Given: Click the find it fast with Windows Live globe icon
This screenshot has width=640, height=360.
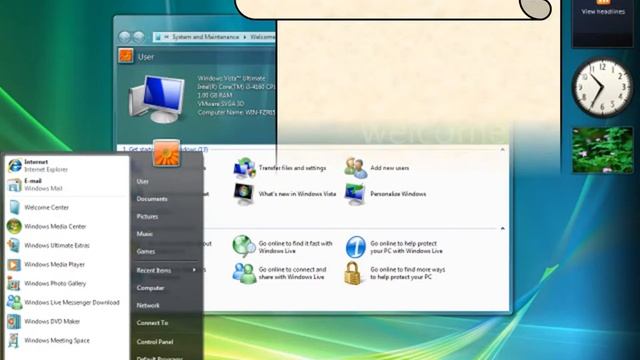Looking at the screenshot, I should (x=244, y=247).
